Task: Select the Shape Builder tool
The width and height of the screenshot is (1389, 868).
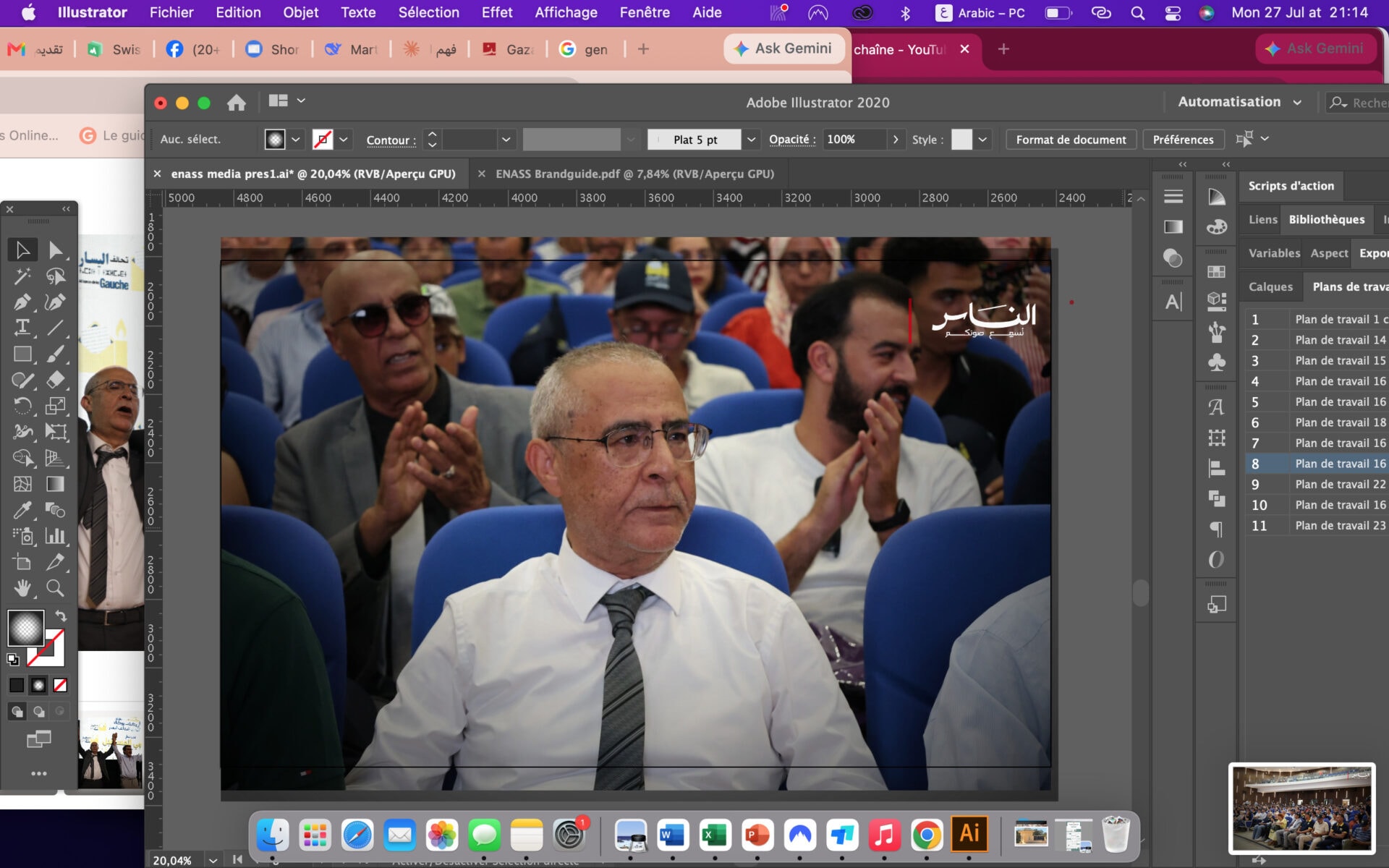Action: (x=22, y=458)
